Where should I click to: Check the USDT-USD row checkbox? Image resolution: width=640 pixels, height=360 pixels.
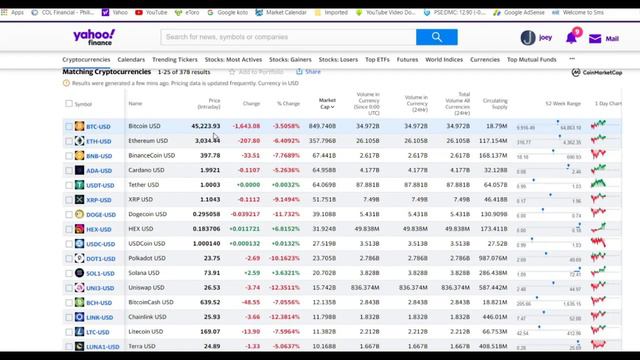pos(69,185)
